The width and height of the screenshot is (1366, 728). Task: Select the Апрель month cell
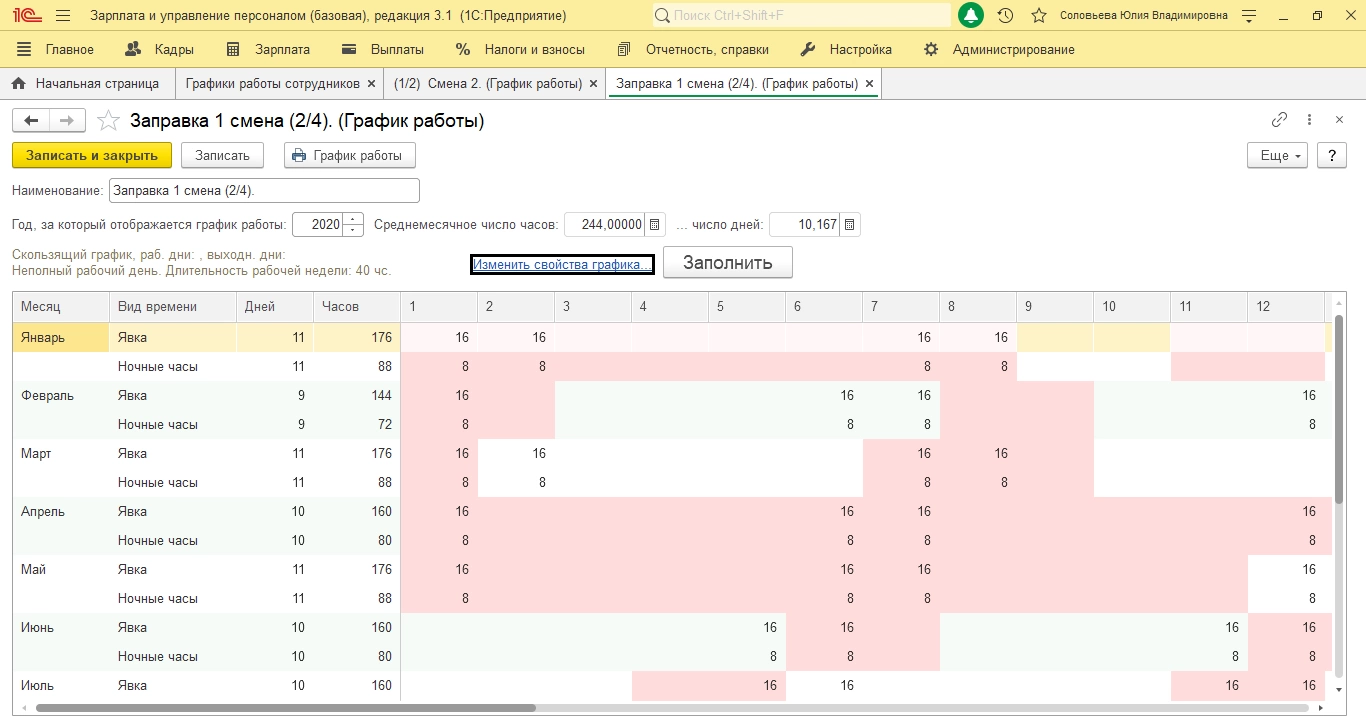pos(60,512)
